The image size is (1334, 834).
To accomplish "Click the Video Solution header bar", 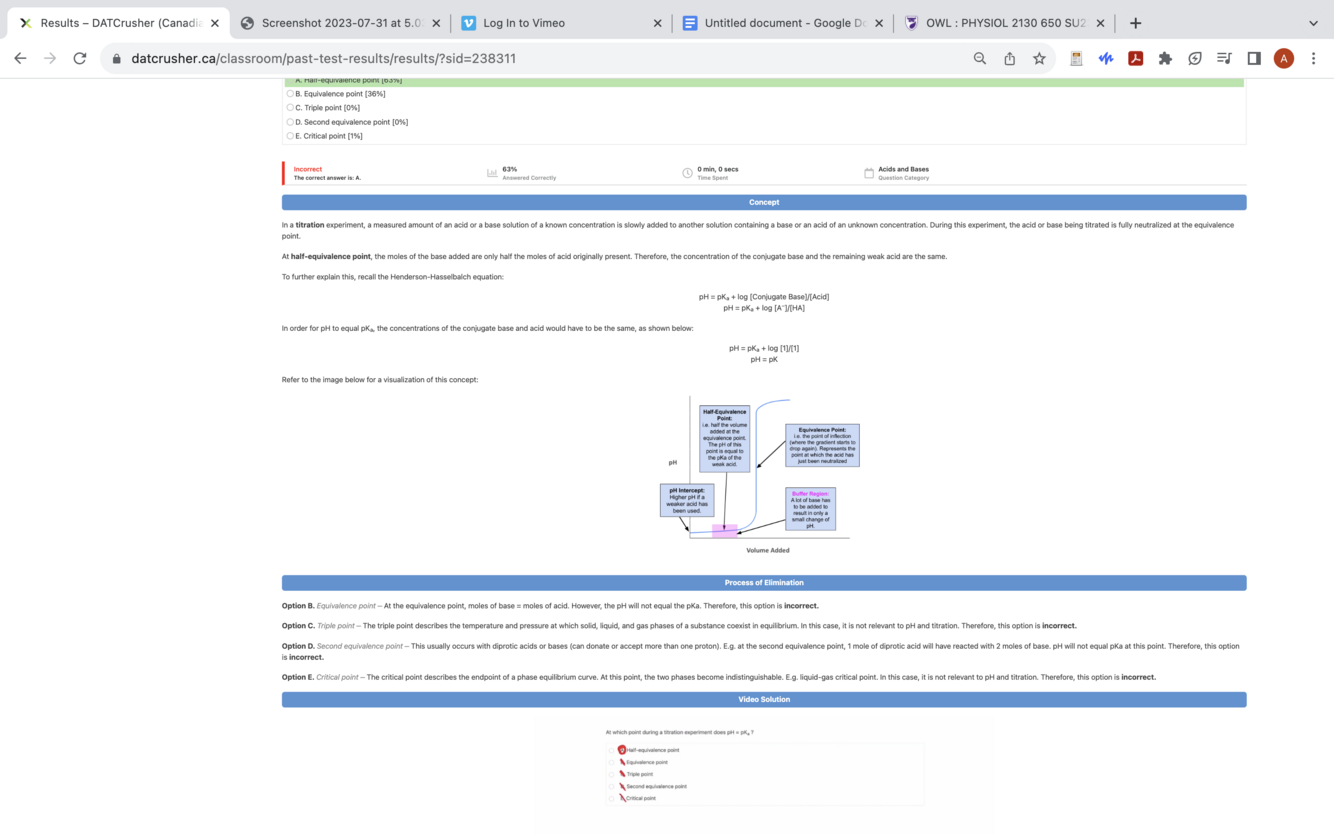I will point(764,700).
